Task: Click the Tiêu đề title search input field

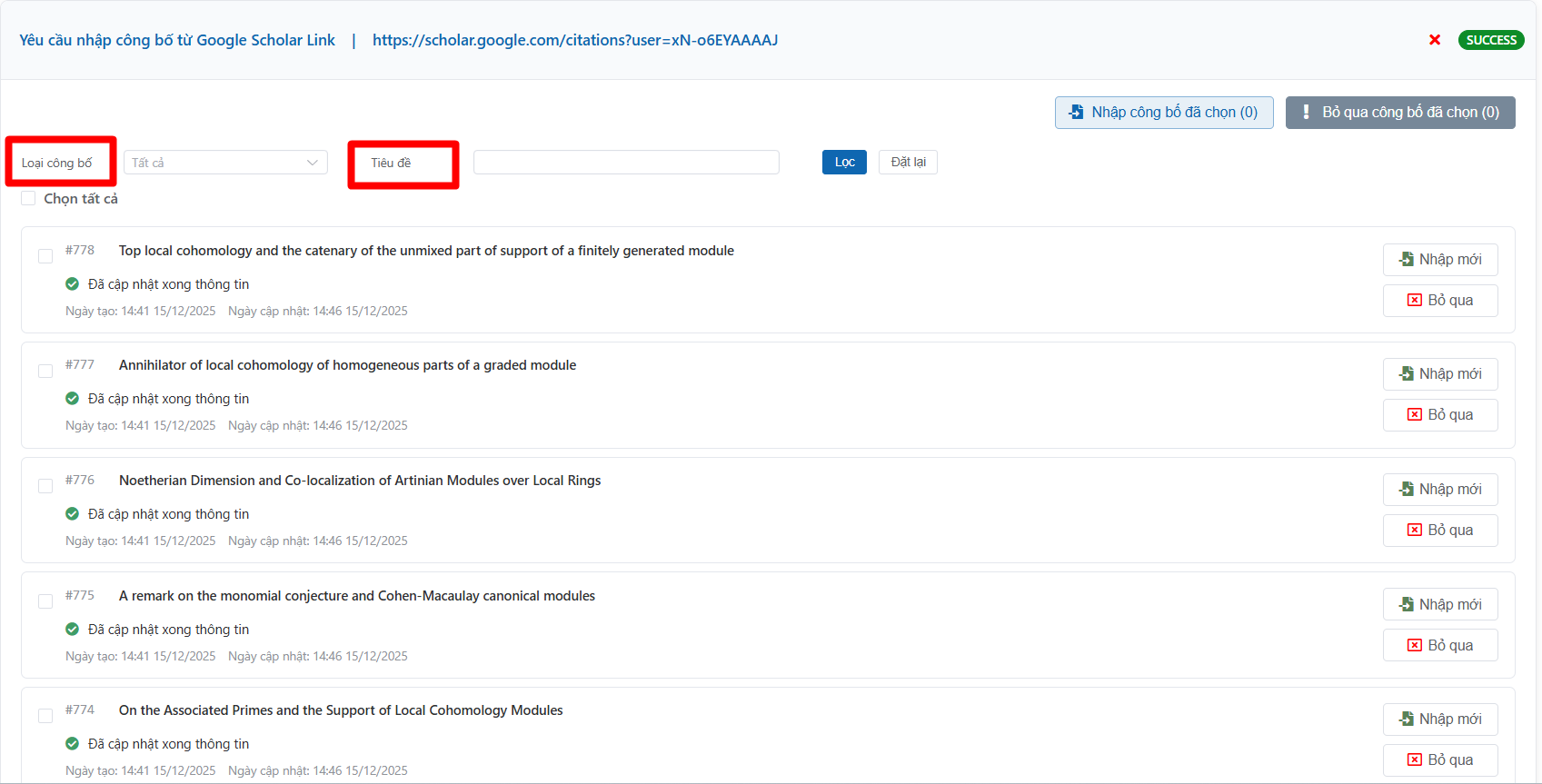Action: (x=626, y=163)
